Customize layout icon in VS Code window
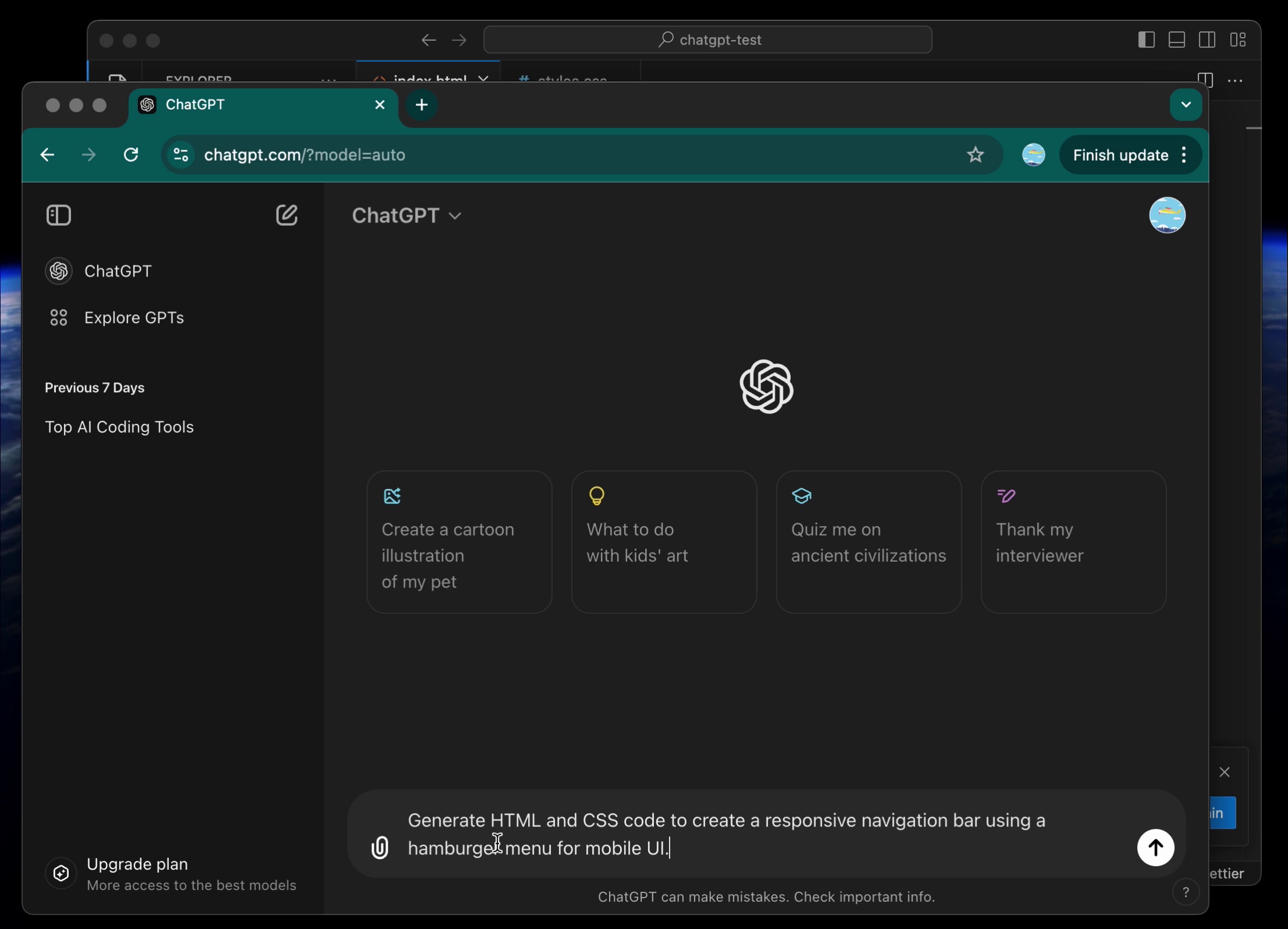1288x929 pixels. pyautogui.click(x=1238, y=40)
